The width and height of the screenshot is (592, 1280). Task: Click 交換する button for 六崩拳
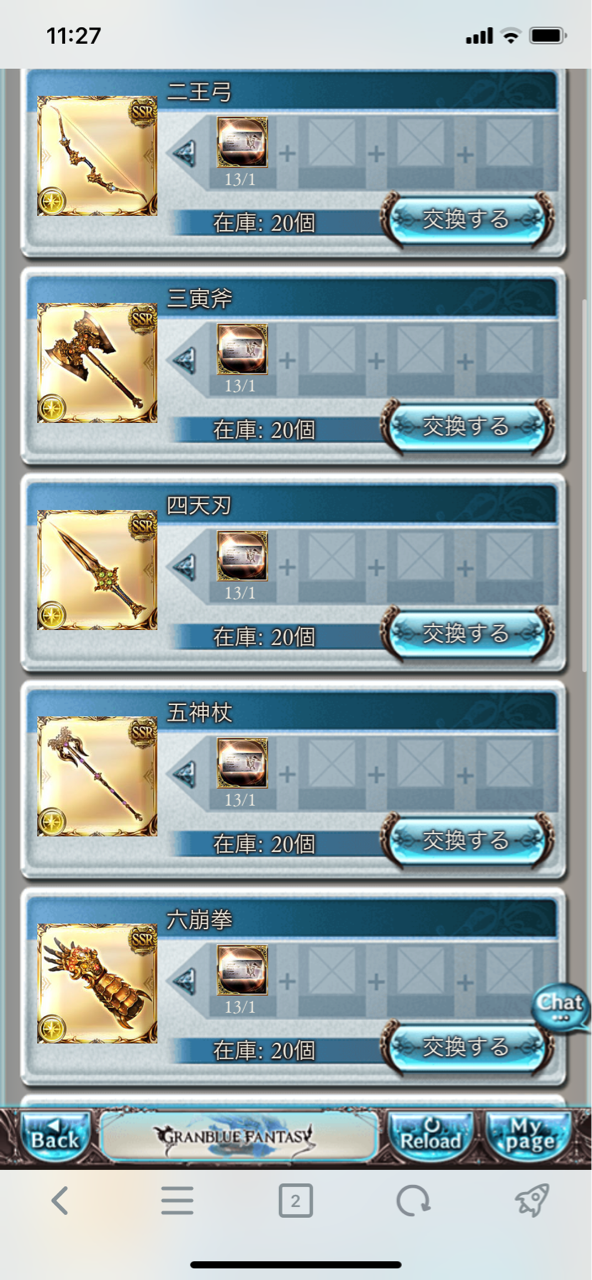[466, 1048]
